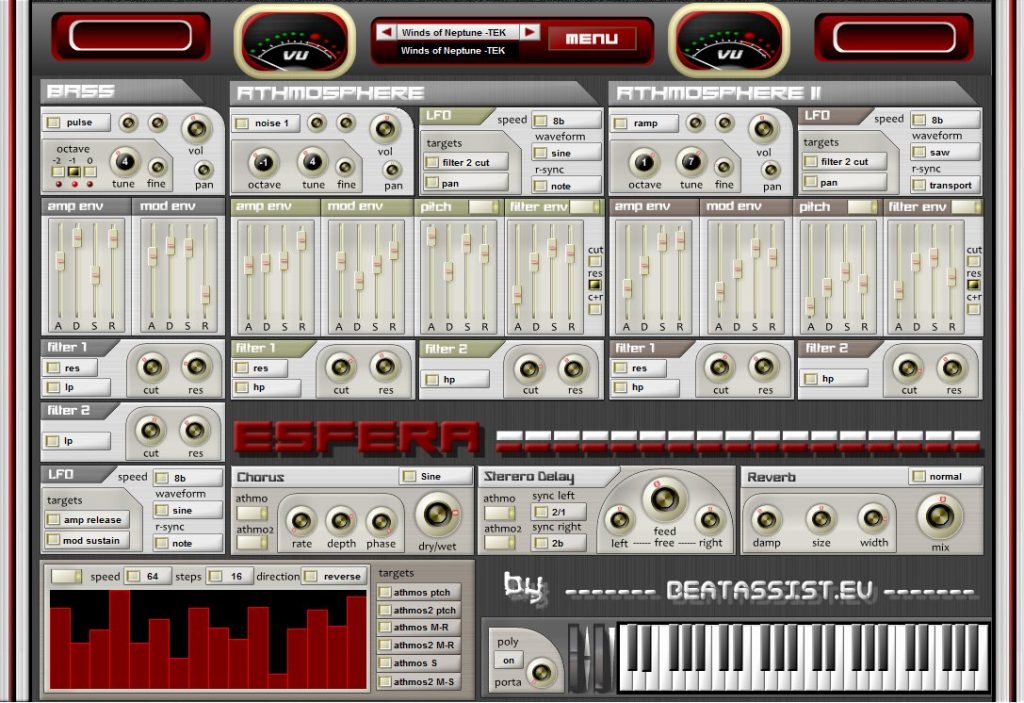
Task: Adjust Chorus dry/wet knob
Action: point(437,514)
